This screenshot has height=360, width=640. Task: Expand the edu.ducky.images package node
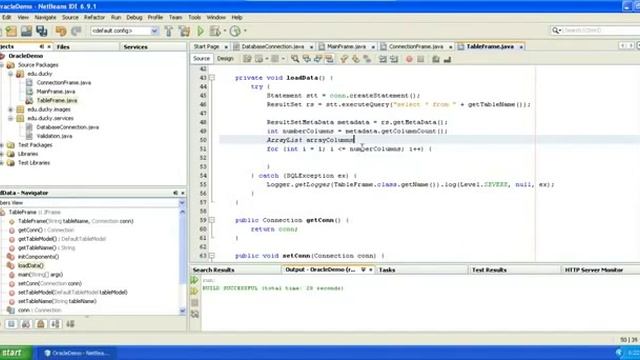[11, 109]
